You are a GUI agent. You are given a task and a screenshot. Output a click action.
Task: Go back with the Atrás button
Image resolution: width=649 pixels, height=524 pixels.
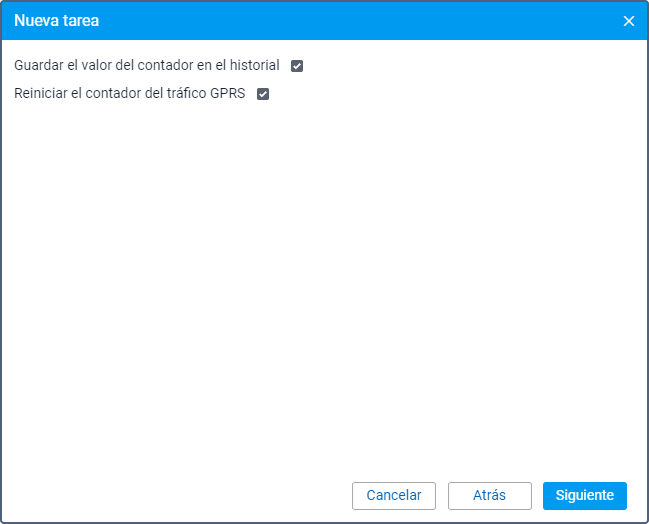(489, 495)
